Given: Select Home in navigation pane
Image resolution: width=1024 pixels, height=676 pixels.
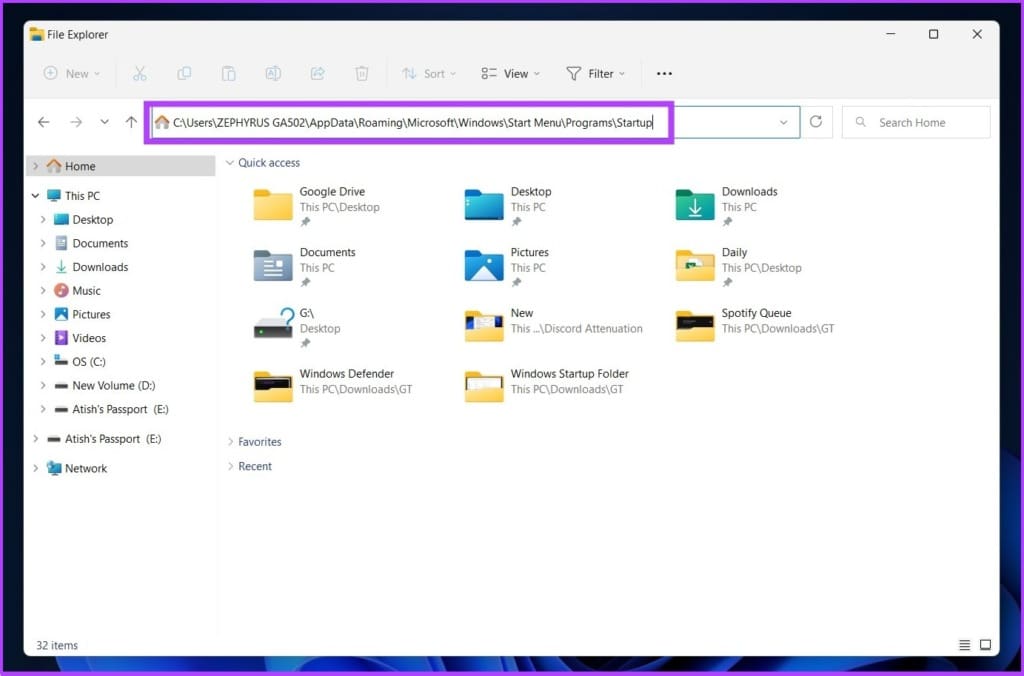Looking at the screenshot, I should 121,166.
